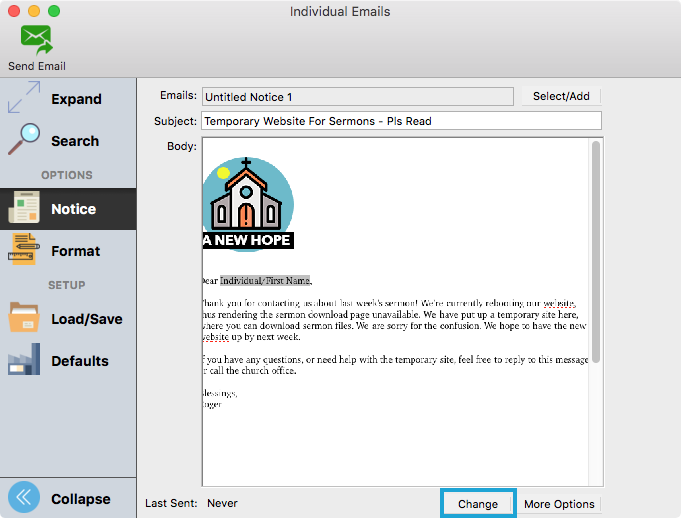Click the green zoom window button

tap(54, 11)
